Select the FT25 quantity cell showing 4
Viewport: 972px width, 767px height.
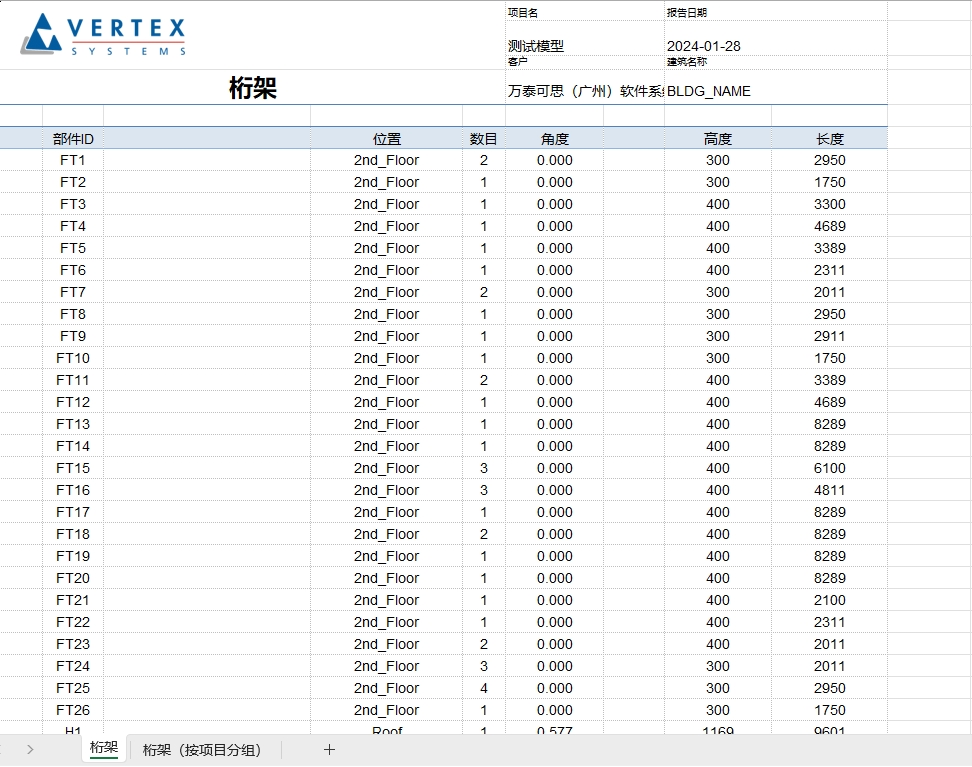(x=484, y=688)
